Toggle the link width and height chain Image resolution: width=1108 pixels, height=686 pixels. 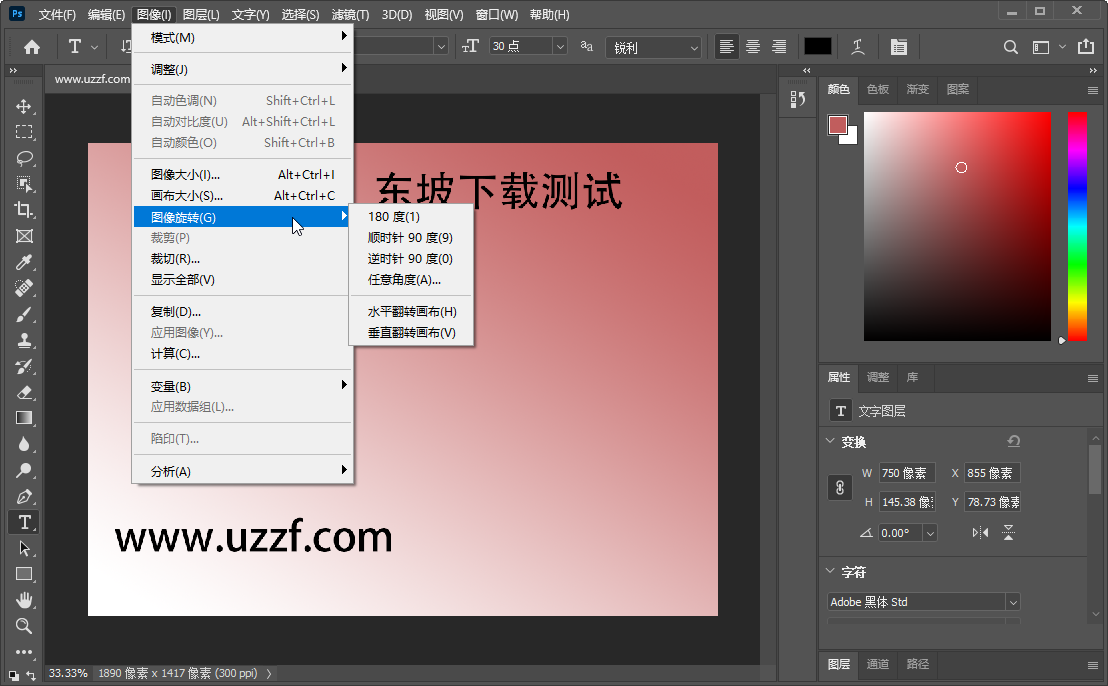(x=839, y=487)
